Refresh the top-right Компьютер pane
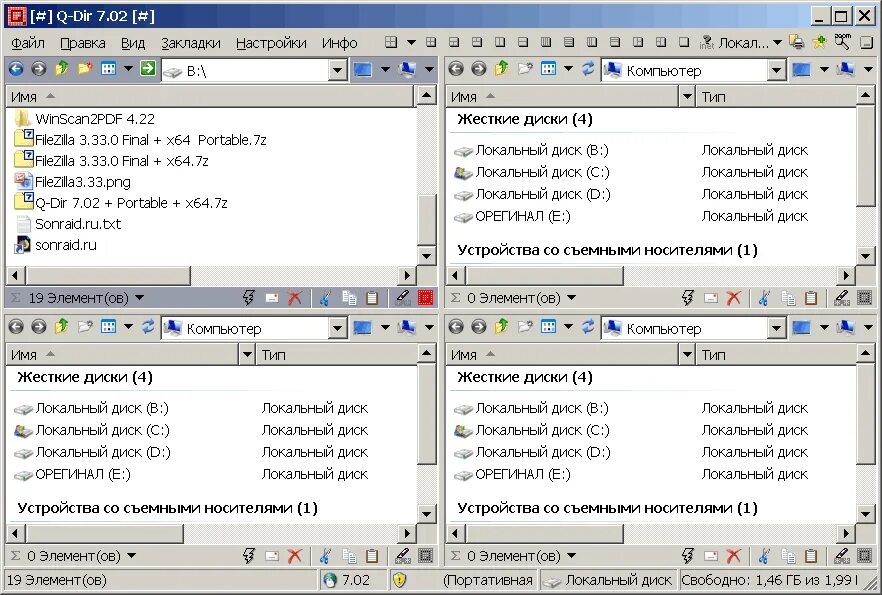Viewport: 882px width, 595px height. [x=588, y=69]
